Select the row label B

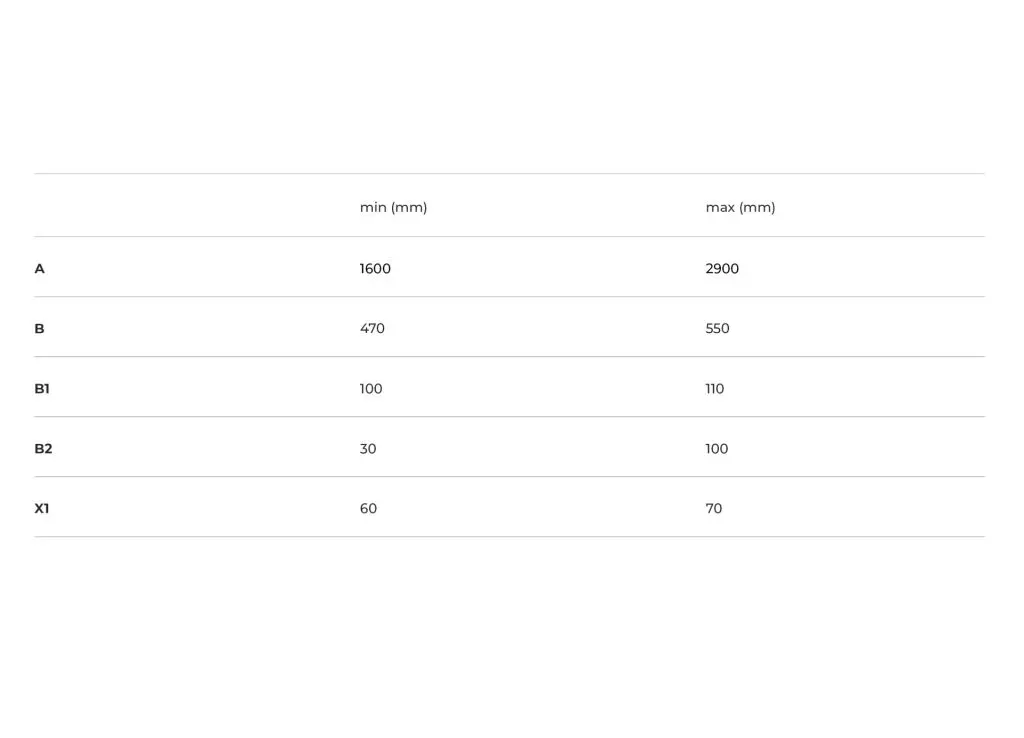pyautogui.click(x=39, y=329)
